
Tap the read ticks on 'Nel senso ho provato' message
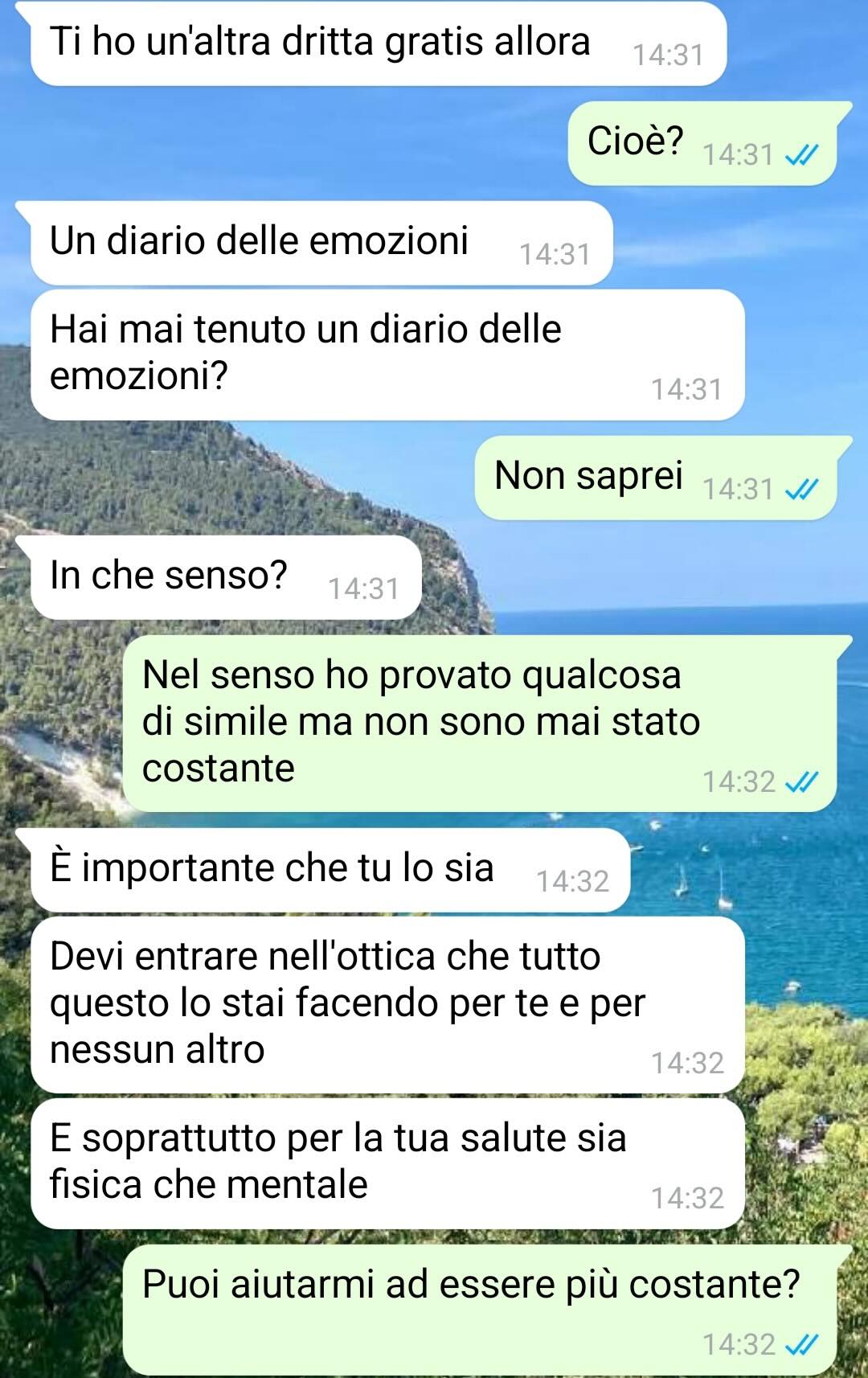(x=801, y=781)
